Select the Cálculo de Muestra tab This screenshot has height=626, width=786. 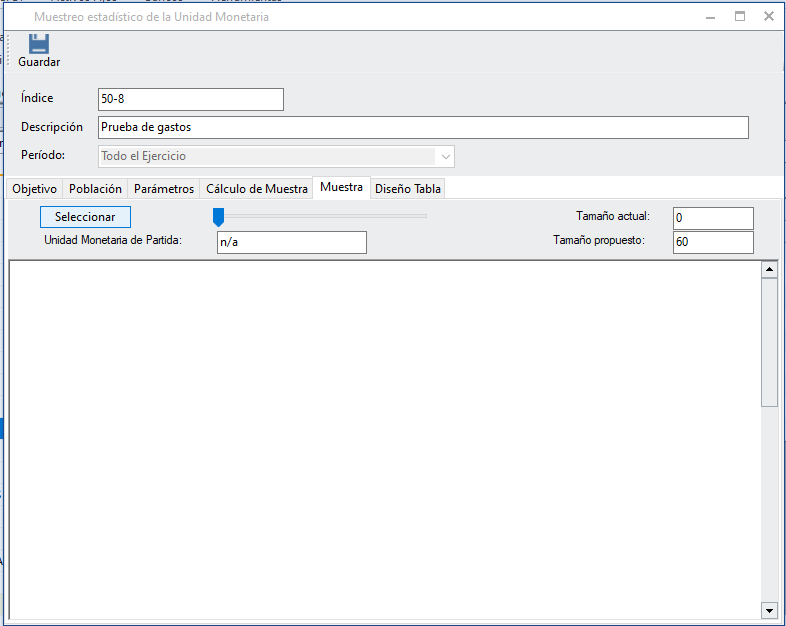257,189
